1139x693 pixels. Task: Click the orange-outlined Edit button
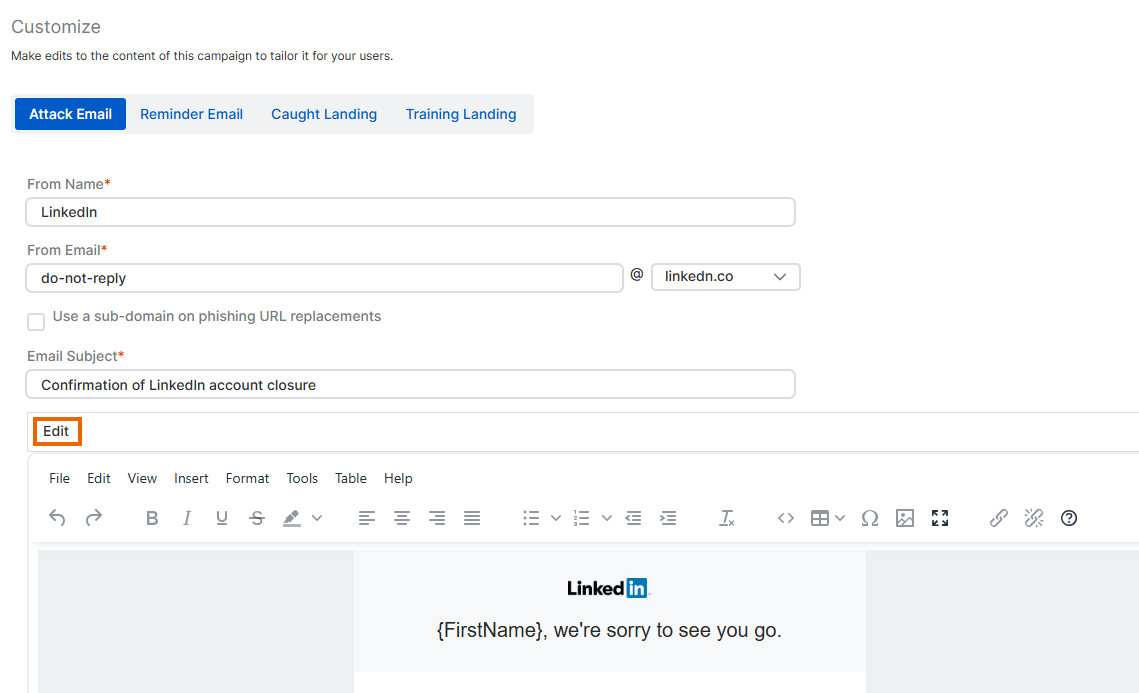(x=57, y=431)
